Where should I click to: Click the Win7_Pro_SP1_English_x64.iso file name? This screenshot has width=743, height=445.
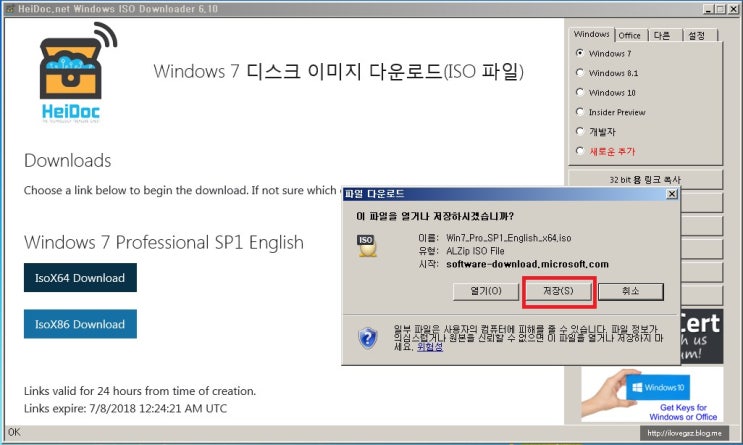(x=508, y=238)
